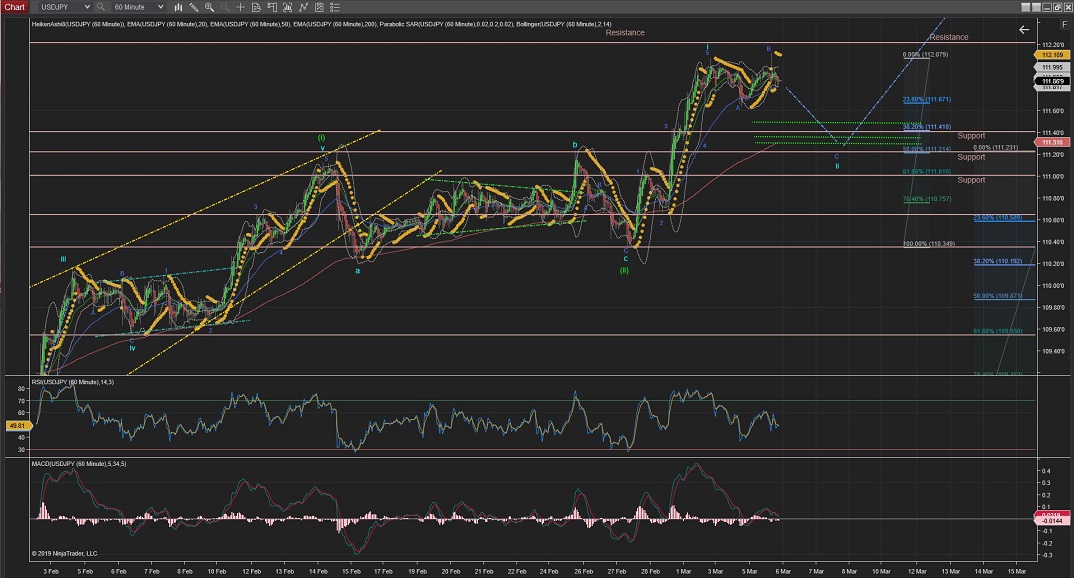
Task: Toggle the first window link square
Action: (1026, 7)
